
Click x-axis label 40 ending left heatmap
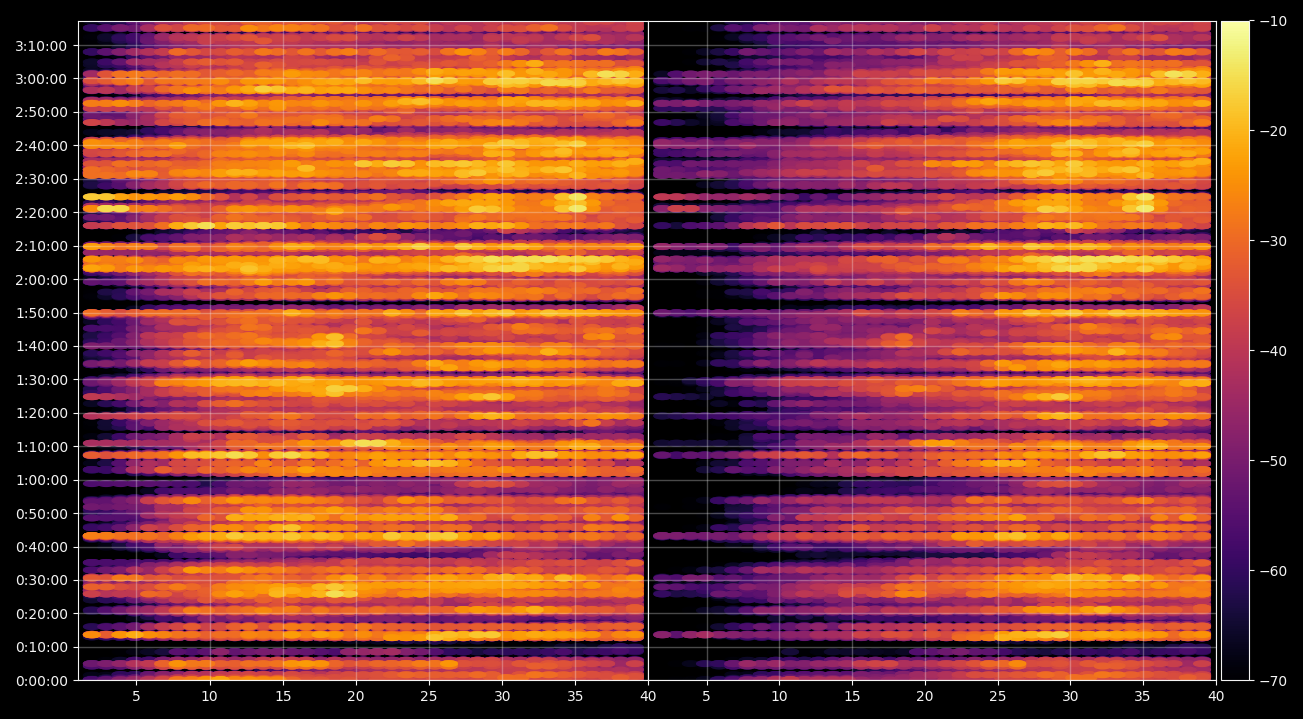pyautogui.click(x=648, y=696)
